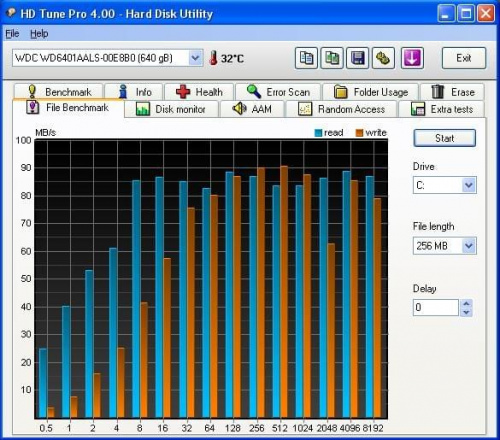Increase the Delay value with the up arrow

tap(466, 303)
